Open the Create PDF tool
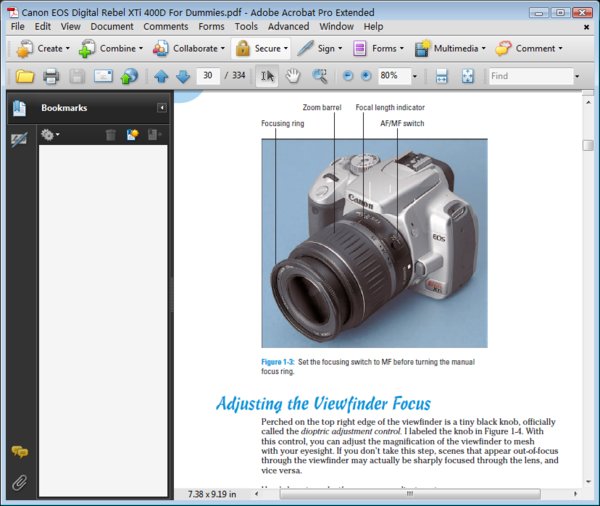 pos(24,49)
